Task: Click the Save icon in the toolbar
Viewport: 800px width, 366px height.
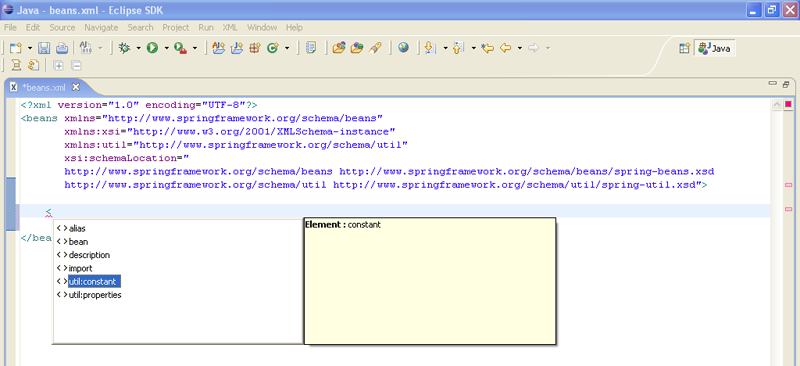Action: (x=44, y=48)
